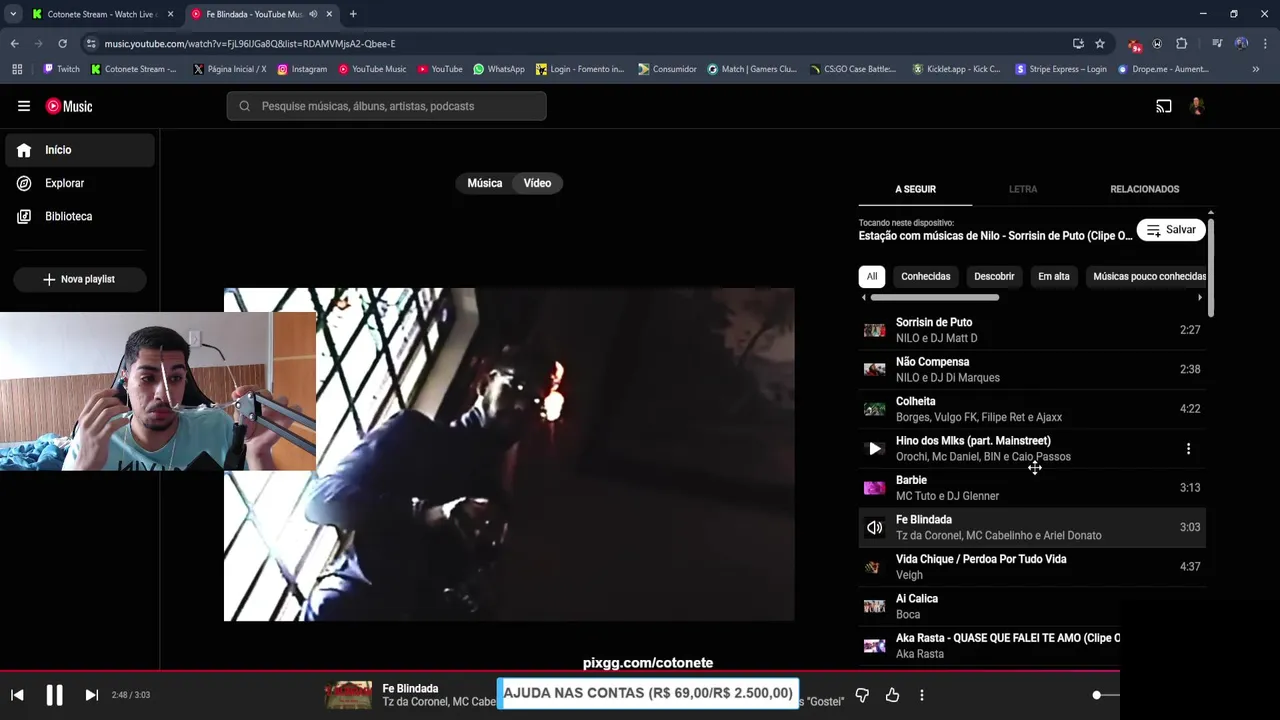Open more actions menu in player bar
1280x720 pixels.
[922, 695]
